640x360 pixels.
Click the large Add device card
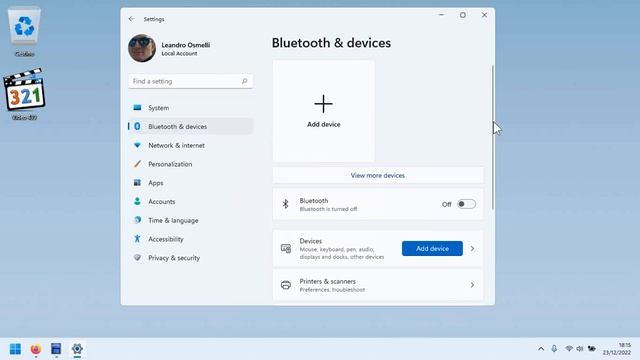[x=324, y=111]
